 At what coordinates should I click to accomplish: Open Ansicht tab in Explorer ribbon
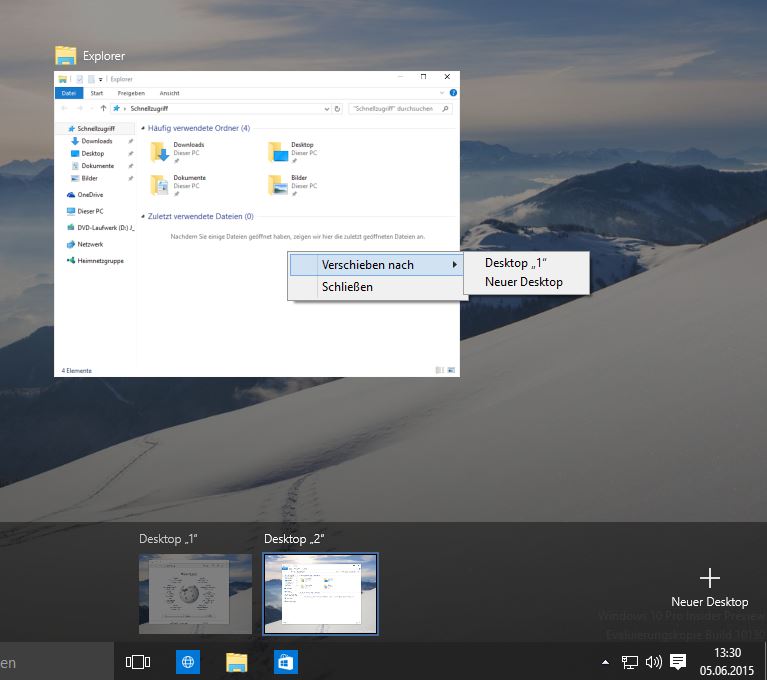tap(169, 93)
